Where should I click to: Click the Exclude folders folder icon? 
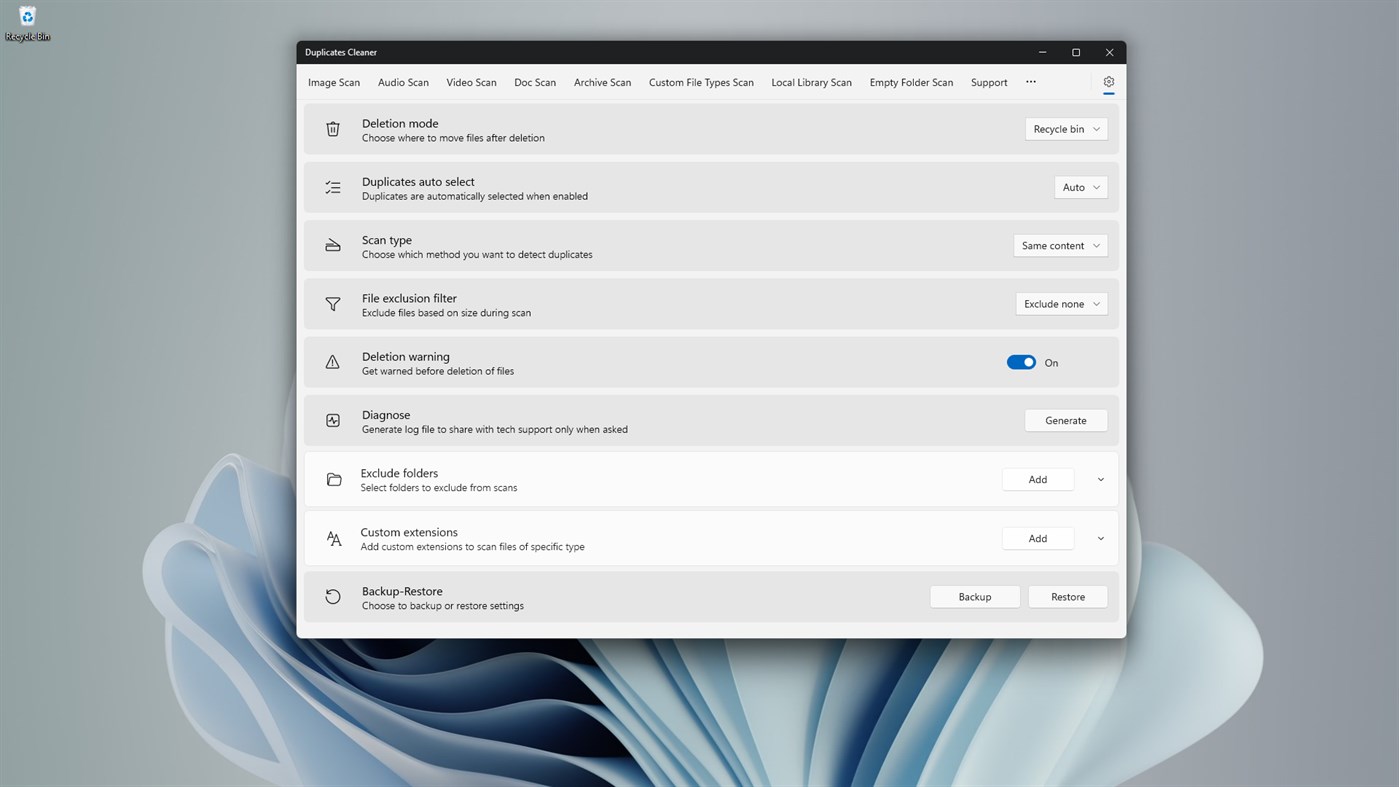tap(333, 479)
